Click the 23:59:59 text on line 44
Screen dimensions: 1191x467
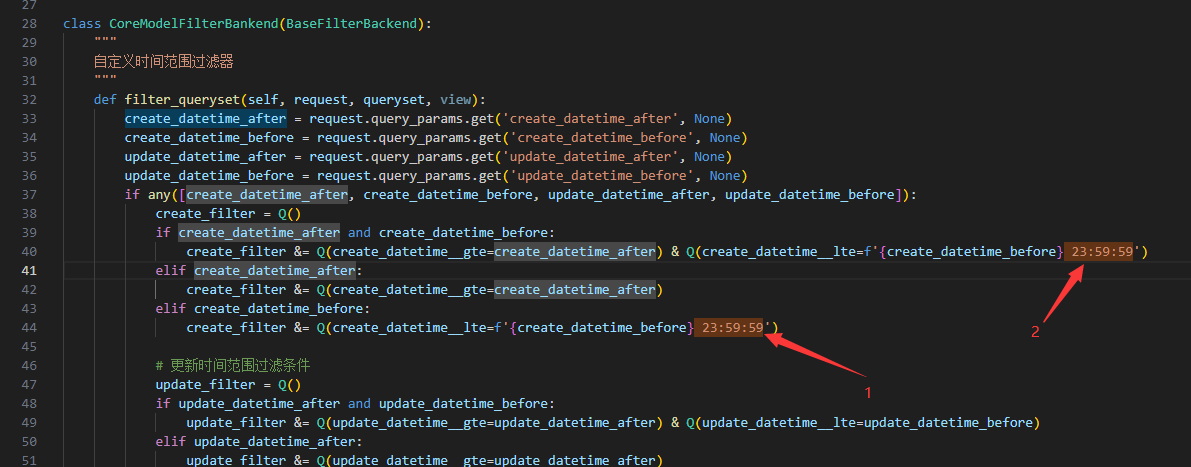point(732,327)
